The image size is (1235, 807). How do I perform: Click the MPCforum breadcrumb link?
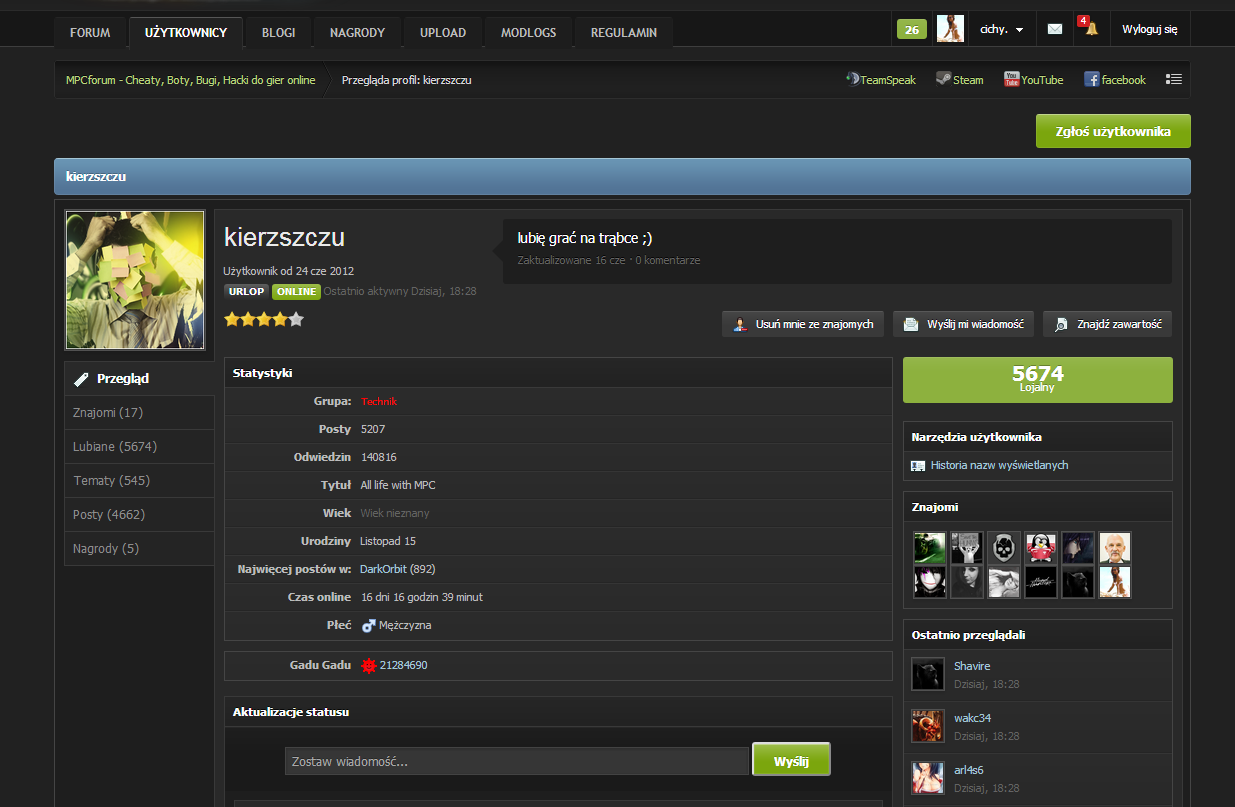pyautogui.click(x=190, y=80)
